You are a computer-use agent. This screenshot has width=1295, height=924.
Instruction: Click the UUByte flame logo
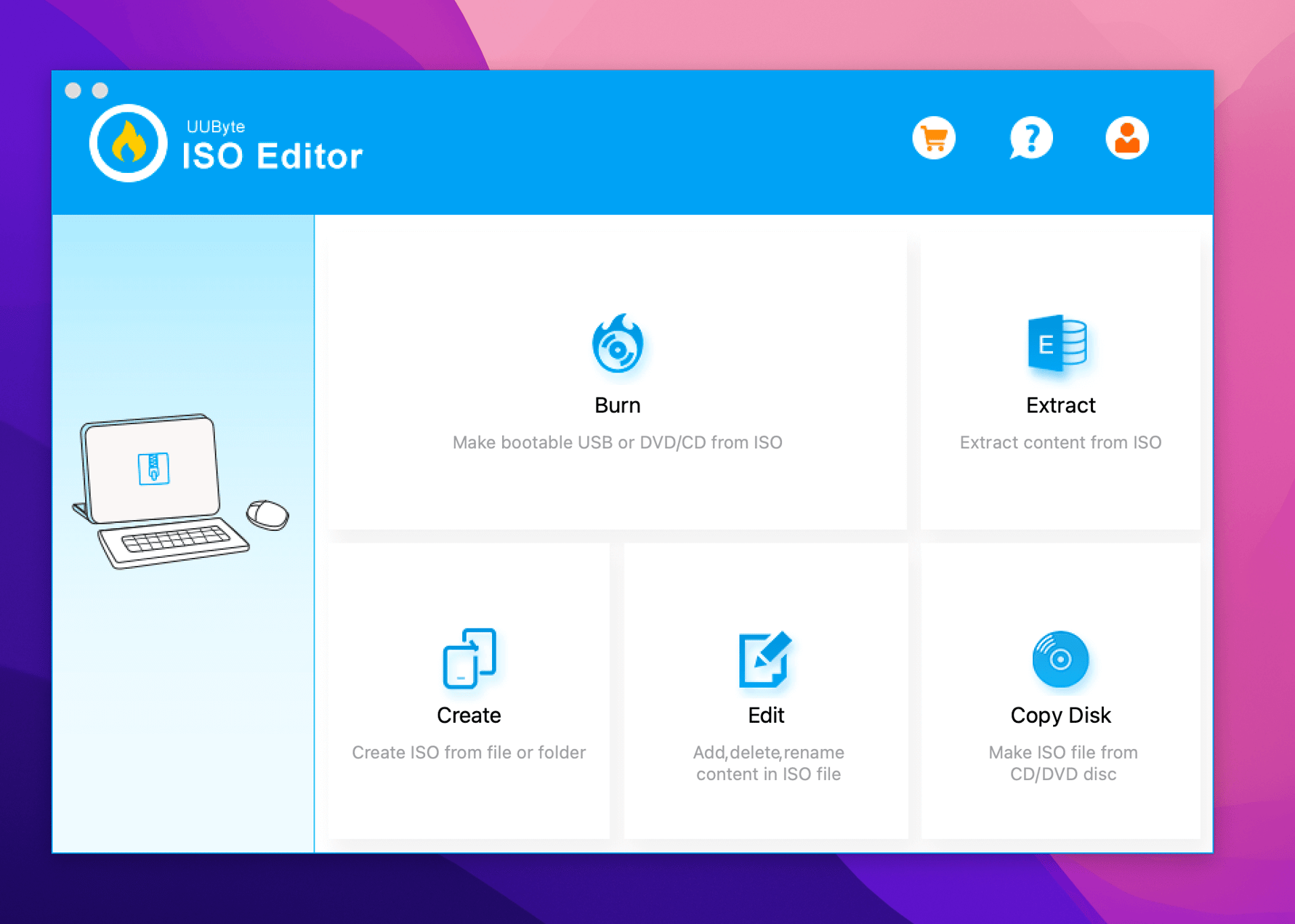coord(128,143)
